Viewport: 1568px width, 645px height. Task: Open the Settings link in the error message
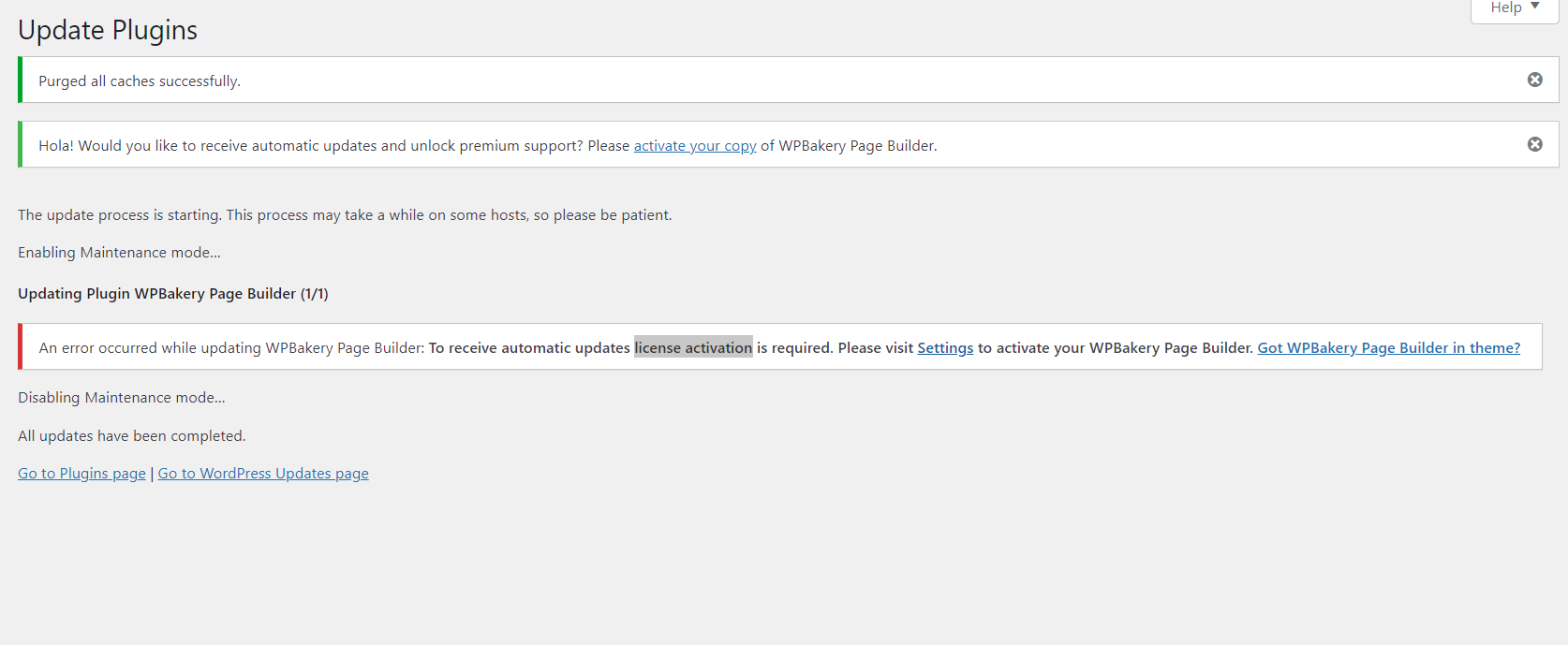[x=945, y=348]
